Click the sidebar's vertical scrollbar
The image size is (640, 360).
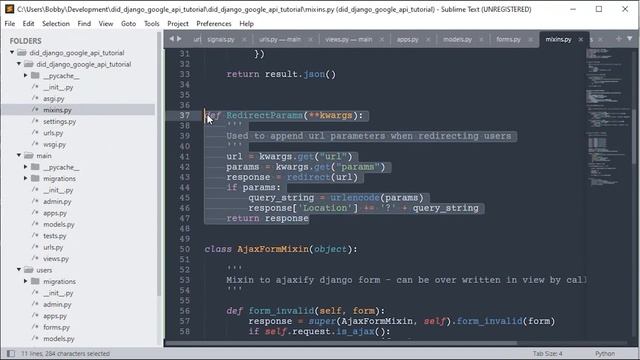159,163
